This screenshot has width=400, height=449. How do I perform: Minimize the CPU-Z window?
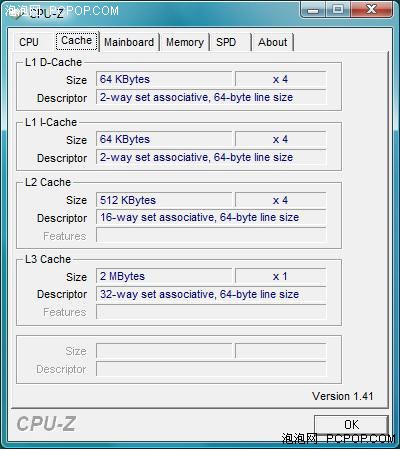pyautogui.click(x=313, y=10)
